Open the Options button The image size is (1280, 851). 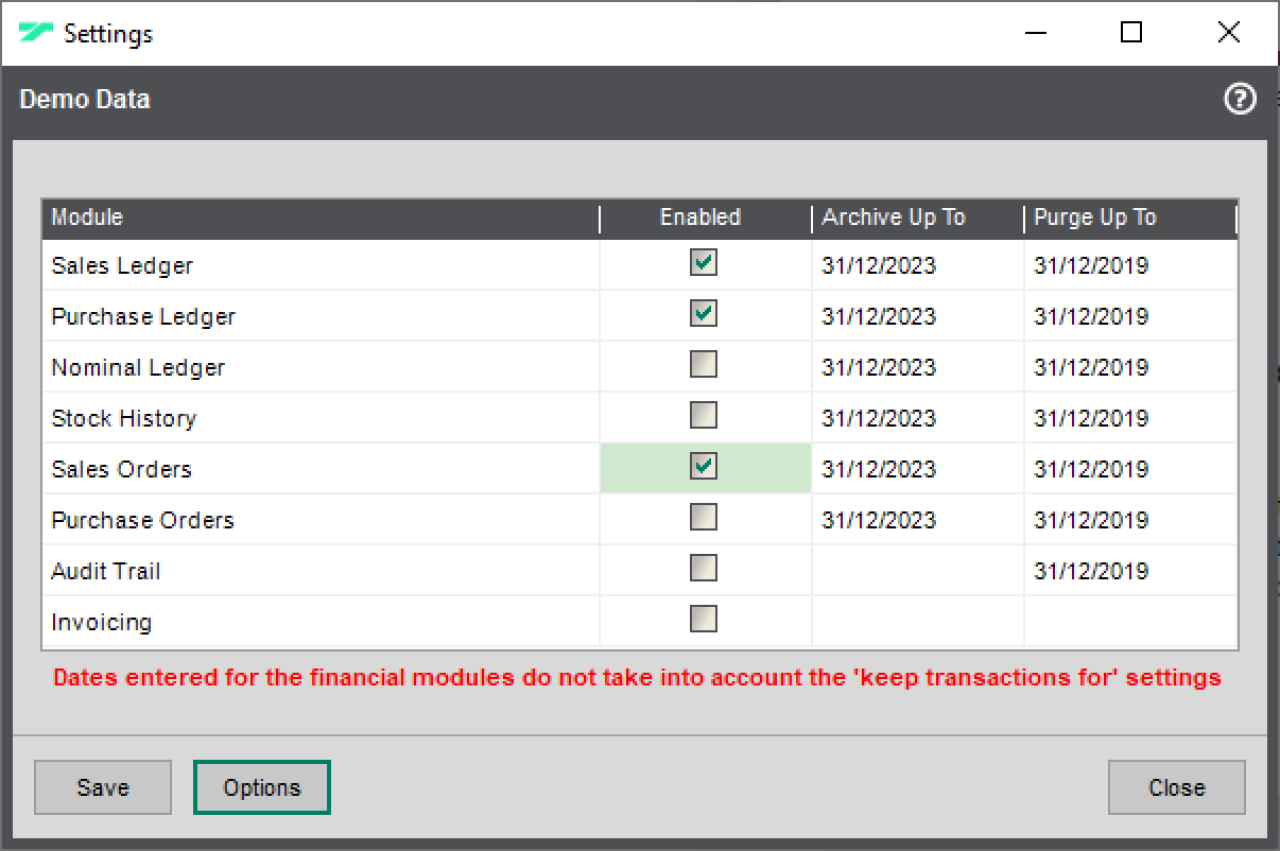click(262, 788)
